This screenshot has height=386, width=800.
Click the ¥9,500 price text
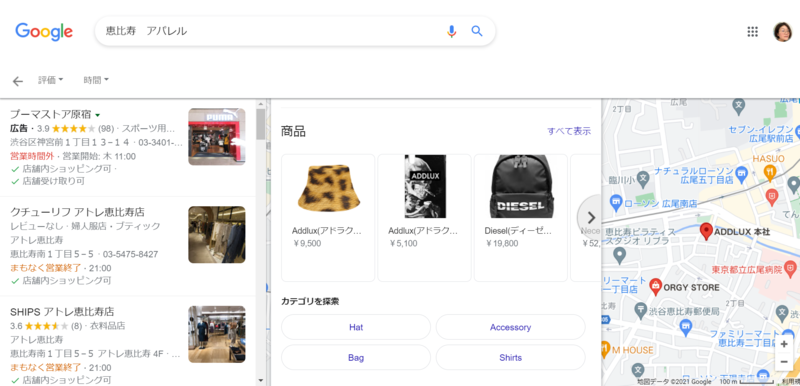(x=307, y=244)
